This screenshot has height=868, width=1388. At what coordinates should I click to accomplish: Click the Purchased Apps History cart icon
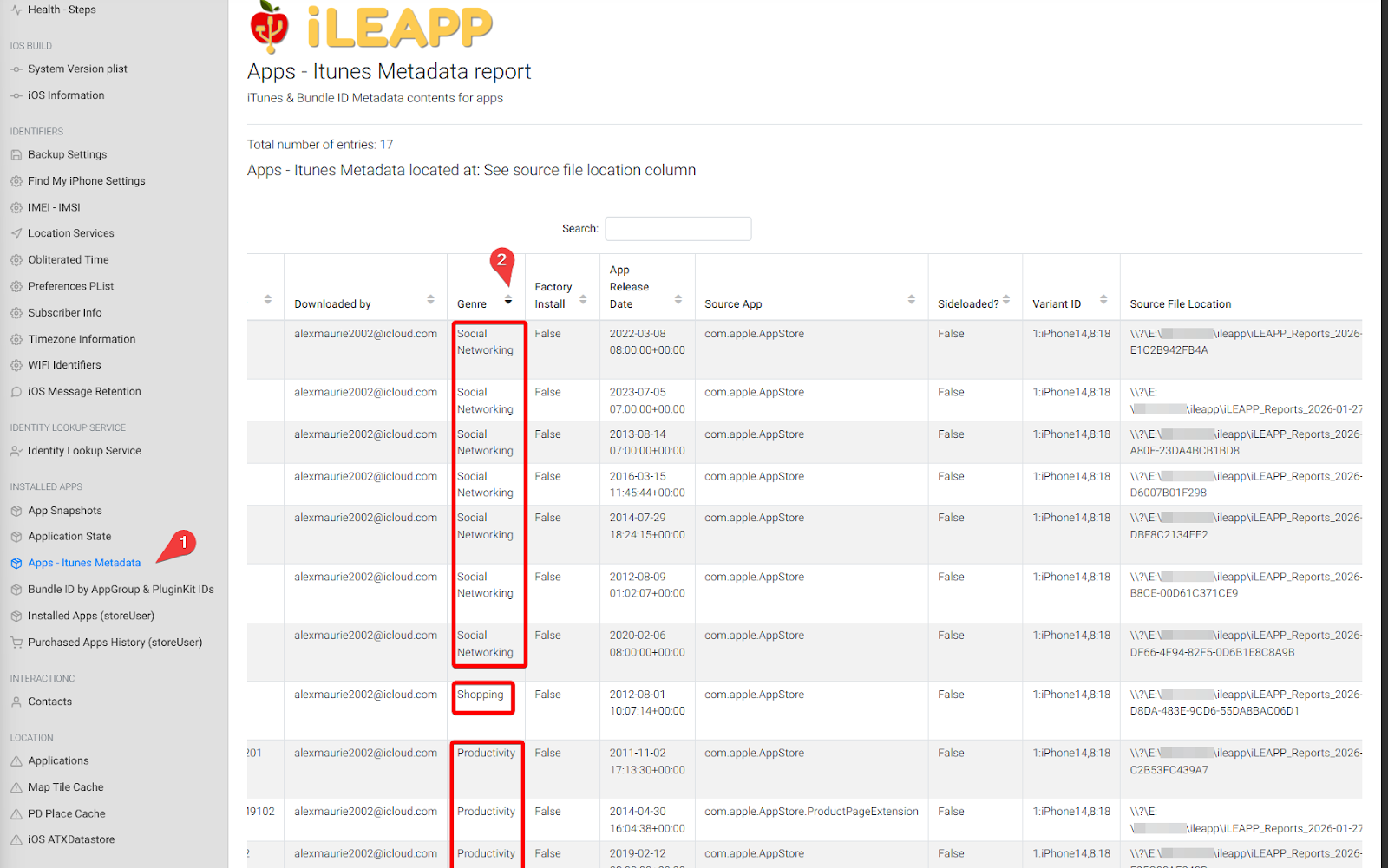click(16, 643)
